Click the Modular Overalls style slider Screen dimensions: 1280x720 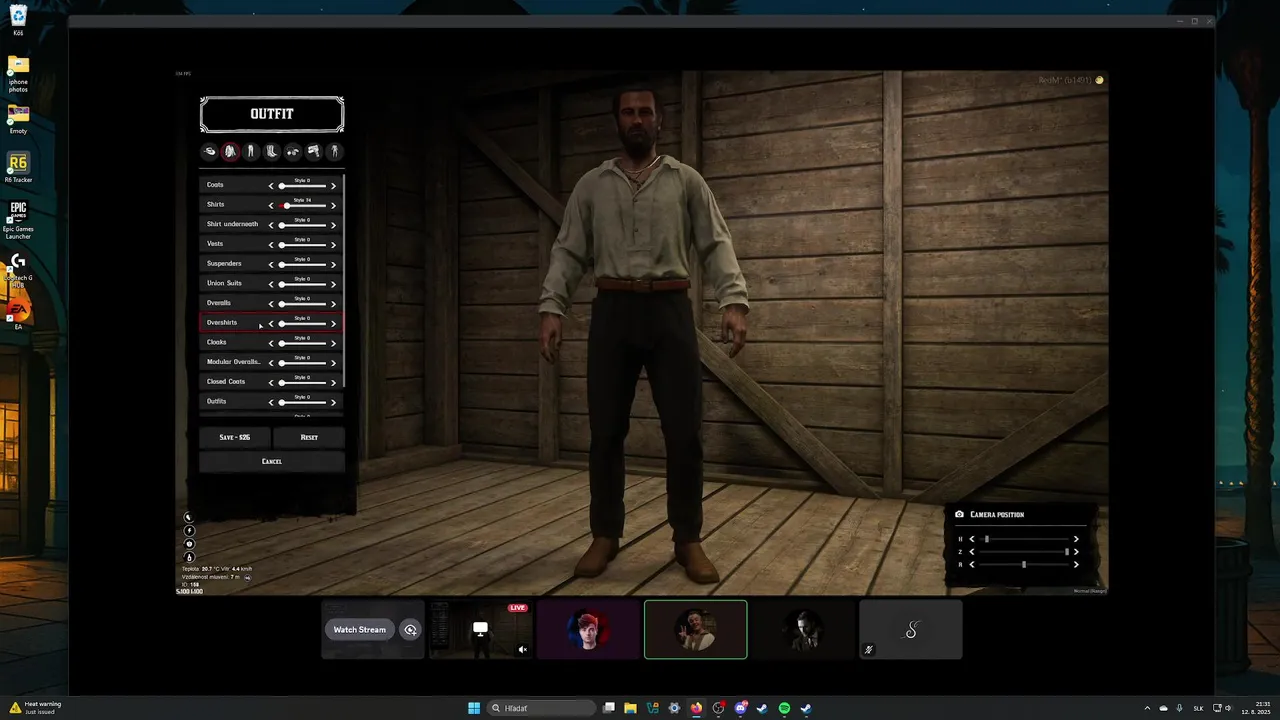(x=302, y=363)
